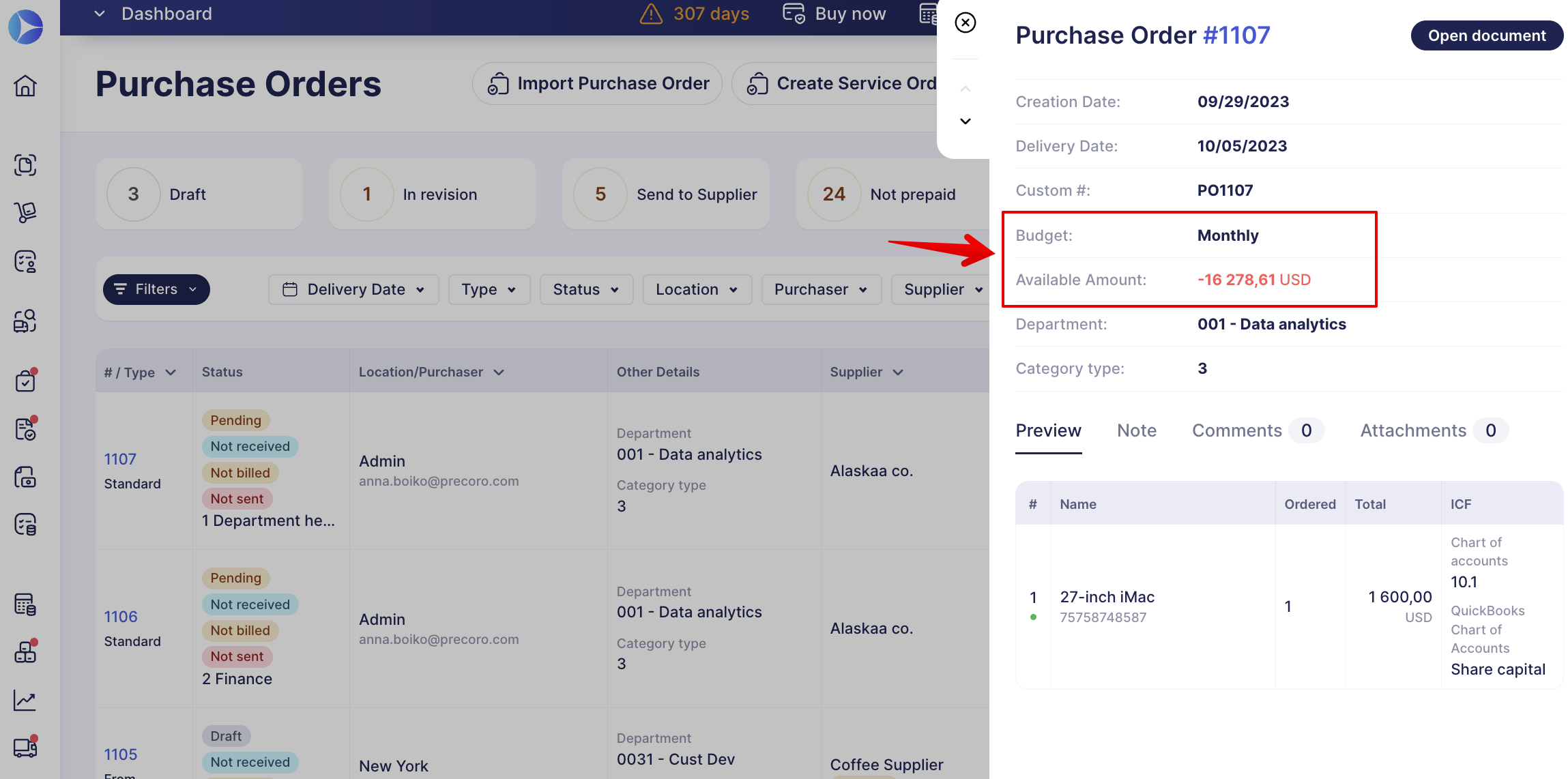1568x779 pixels.
Task: Filter by Not prepaid status card
Action: [x=892, y=194]
